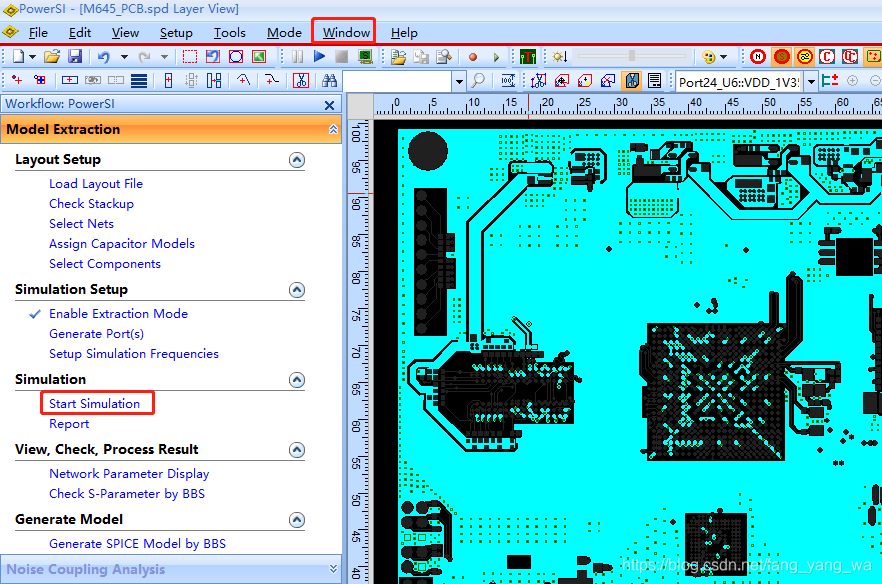Pause the simulation with the pause icon

[x=297, y=56]
